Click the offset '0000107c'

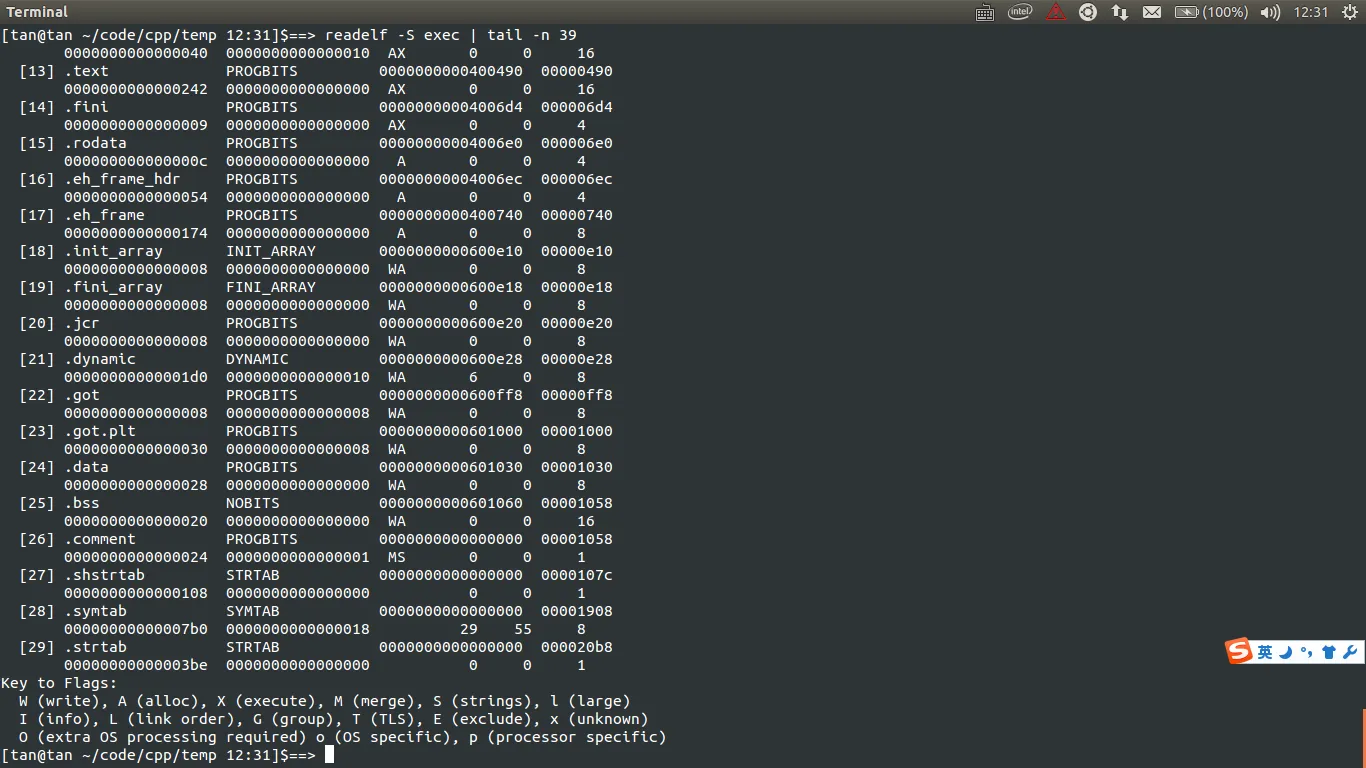pos(577,575)
